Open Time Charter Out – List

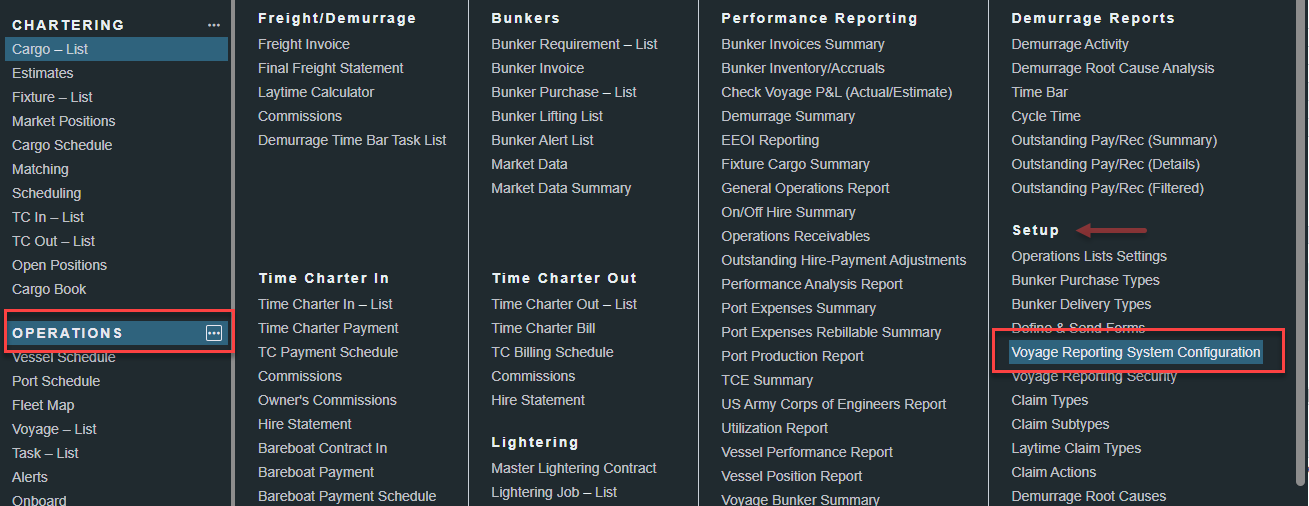(564, 304)
